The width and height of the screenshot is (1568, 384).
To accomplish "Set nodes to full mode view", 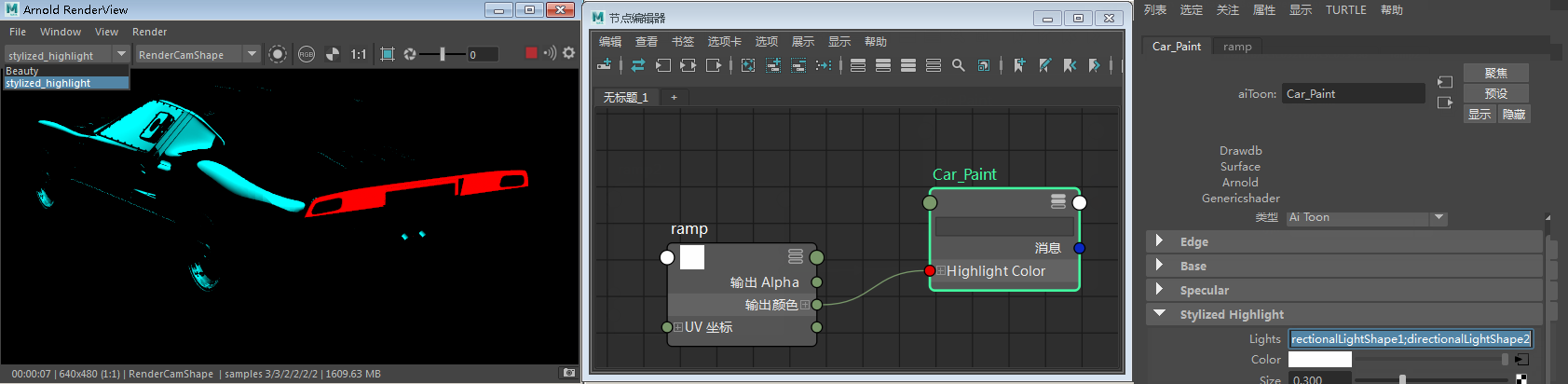I will (908, 65).
